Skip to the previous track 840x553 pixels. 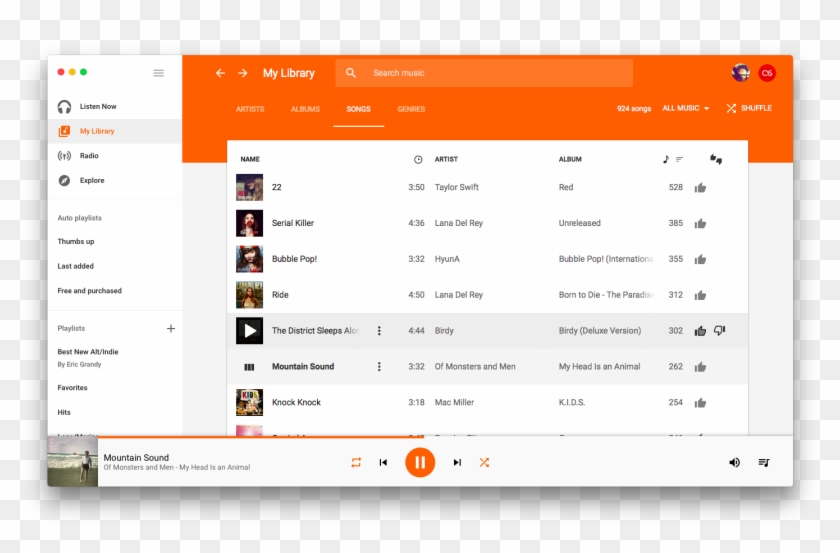coord(383,462)
